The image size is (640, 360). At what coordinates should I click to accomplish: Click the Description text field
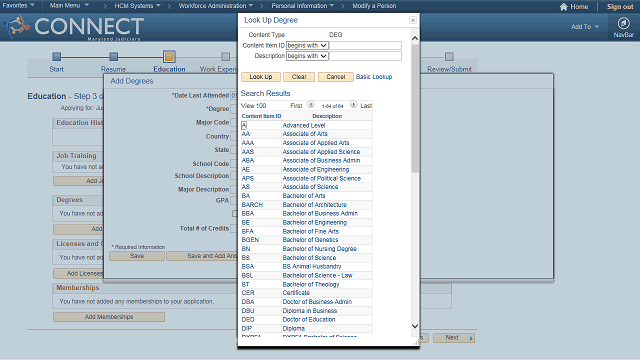coord(365,56)
